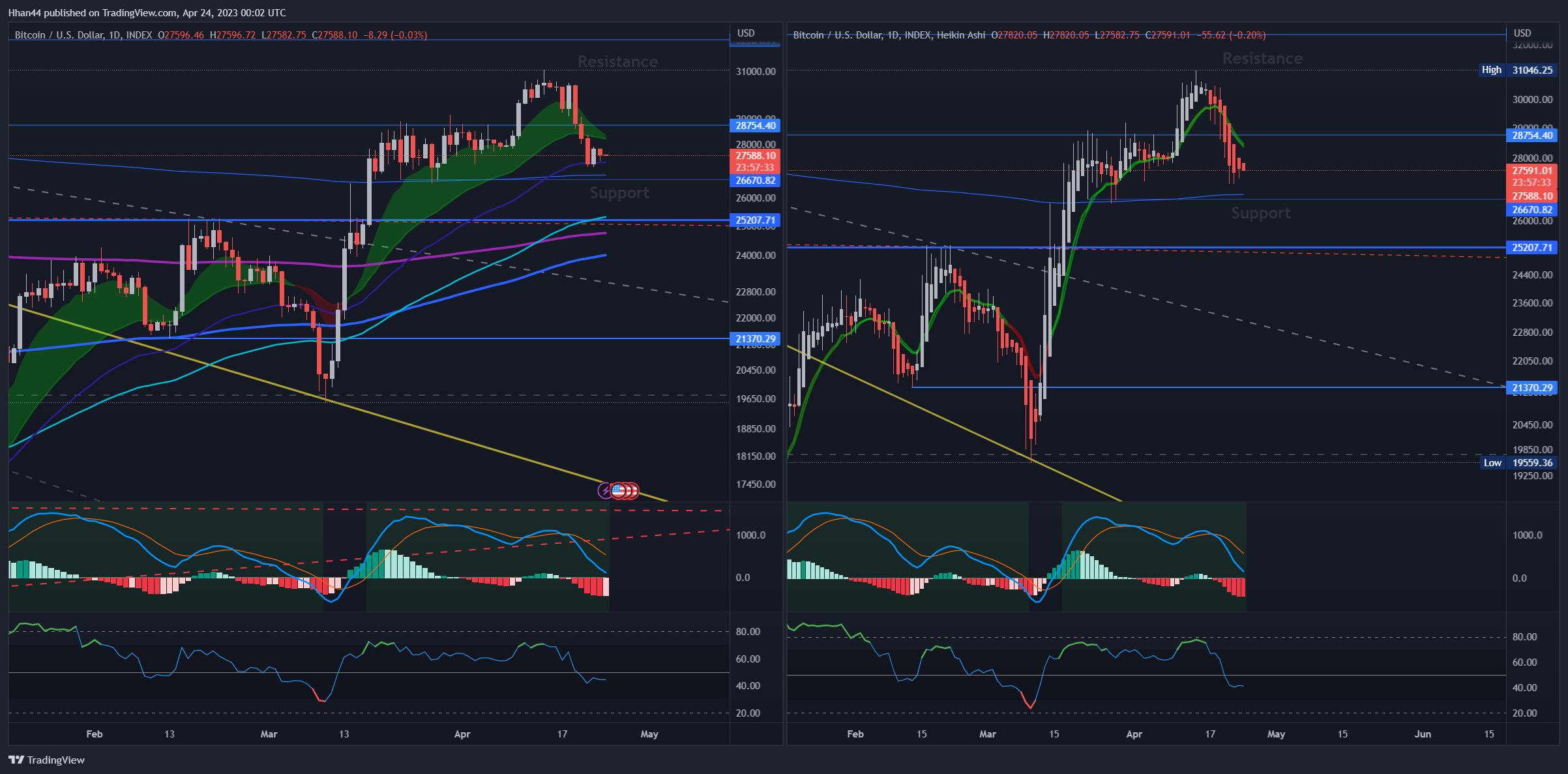Click the red 27588.10 current price label, left chart
The image size is (1568, 774).
pyautogui.click(x=755, y=156)
